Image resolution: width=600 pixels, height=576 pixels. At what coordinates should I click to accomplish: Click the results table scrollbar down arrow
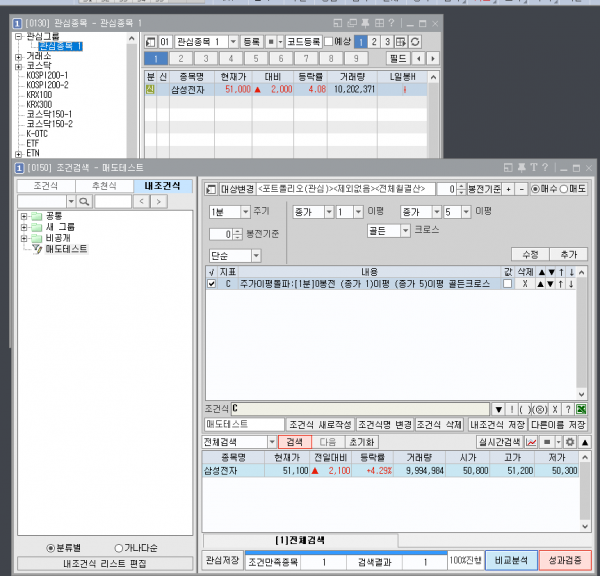585,527
